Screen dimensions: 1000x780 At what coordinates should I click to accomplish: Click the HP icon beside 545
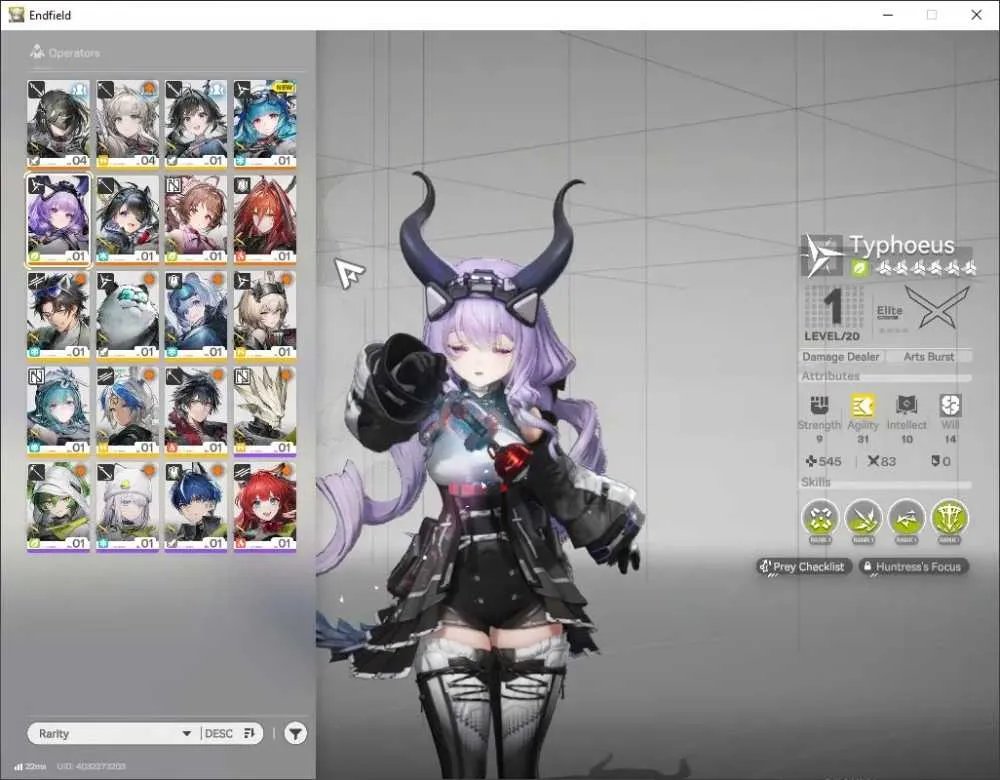[811, 461]
